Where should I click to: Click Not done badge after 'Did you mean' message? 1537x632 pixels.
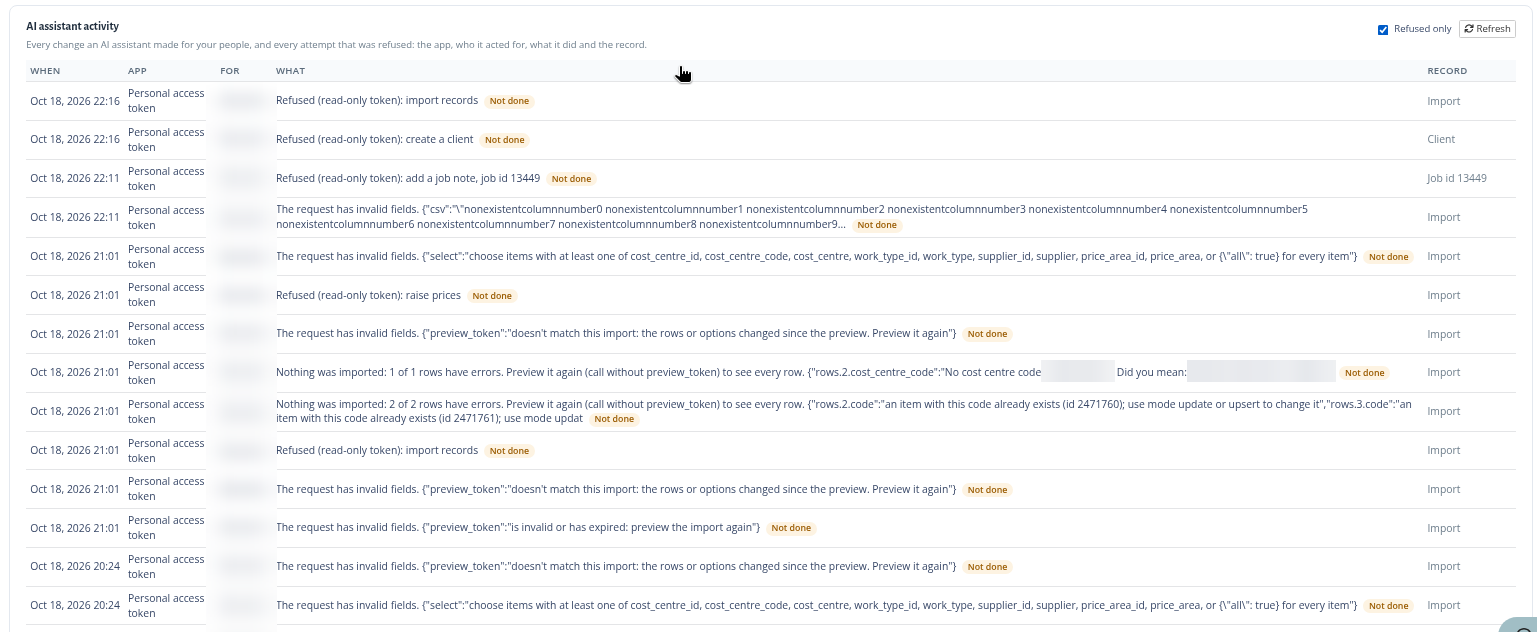[x=1364, y=373]
